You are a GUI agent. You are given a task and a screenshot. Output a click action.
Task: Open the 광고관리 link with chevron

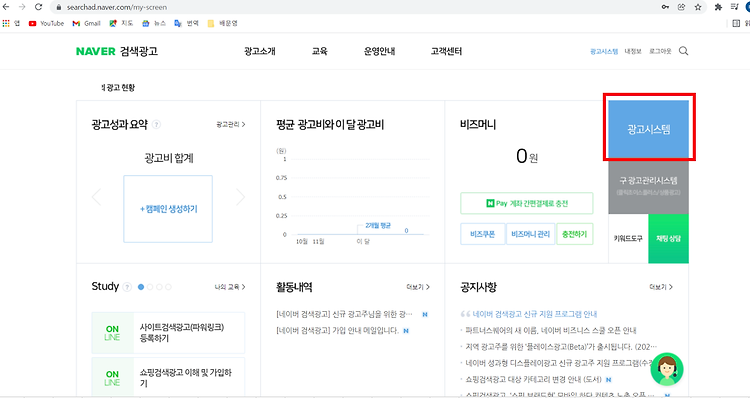231,124
